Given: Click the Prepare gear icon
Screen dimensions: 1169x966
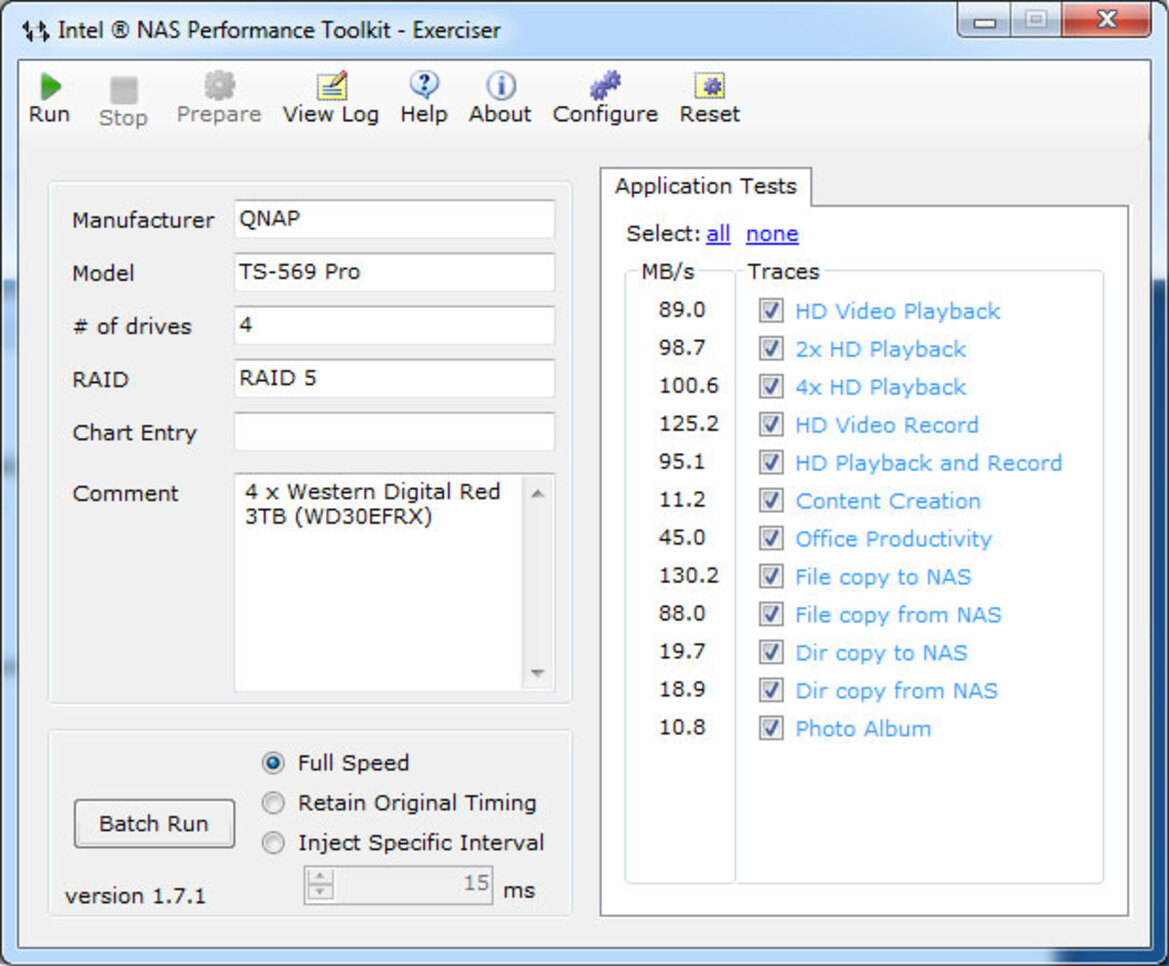Looking at the screenshot, I should click(219, 86).
